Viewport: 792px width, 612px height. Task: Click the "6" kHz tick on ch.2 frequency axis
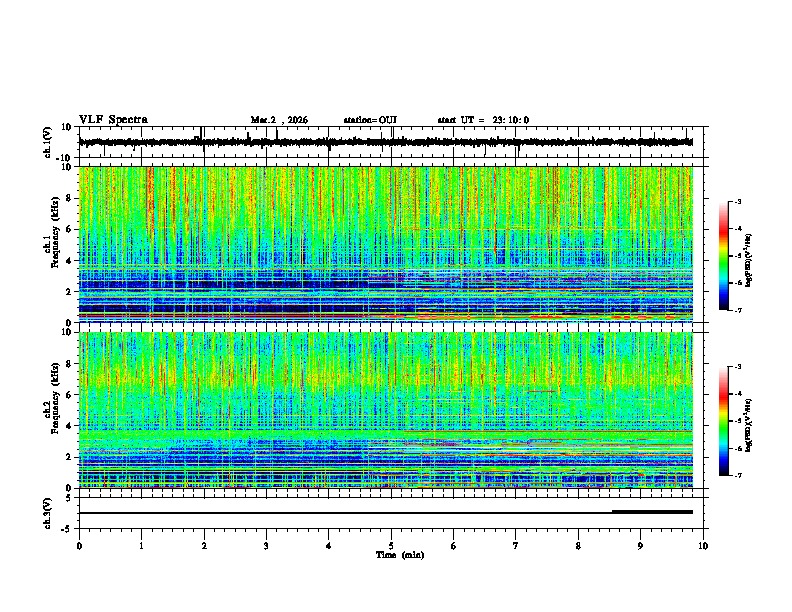pyautogui.click(x=69, y=395)
